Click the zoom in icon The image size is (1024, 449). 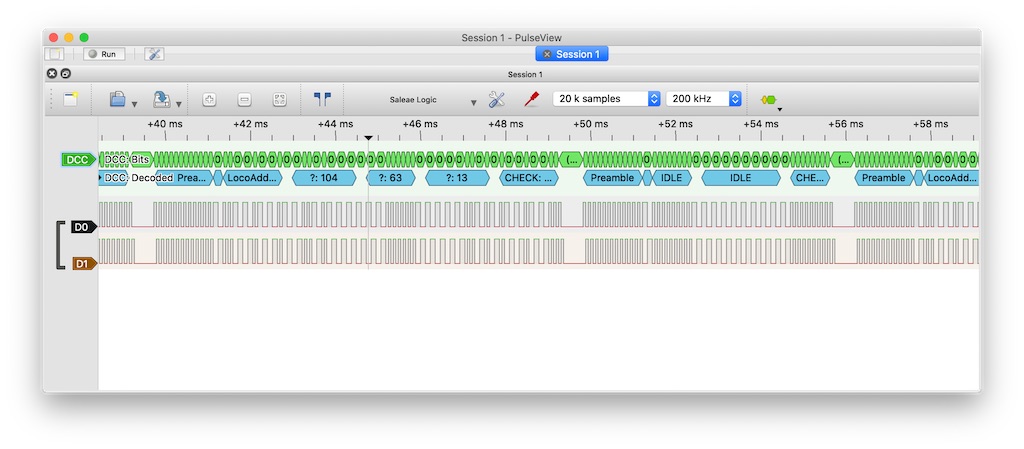point(210,99)
